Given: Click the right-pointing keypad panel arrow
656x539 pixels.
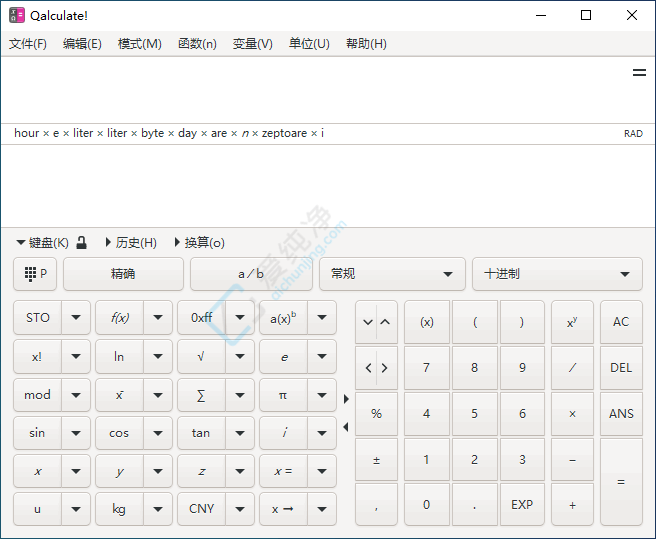Looking at the screenshot, I should click(346, 399).
